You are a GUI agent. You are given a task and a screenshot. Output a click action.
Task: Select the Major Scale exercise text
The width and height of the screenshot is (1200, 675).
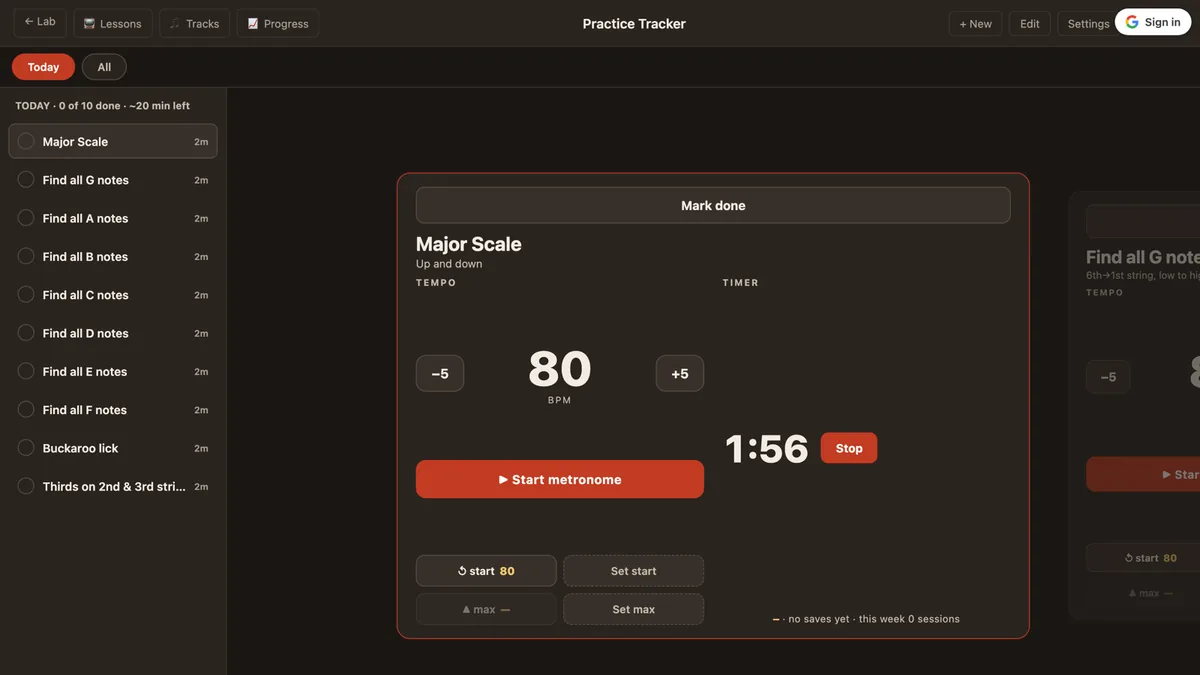75,142
